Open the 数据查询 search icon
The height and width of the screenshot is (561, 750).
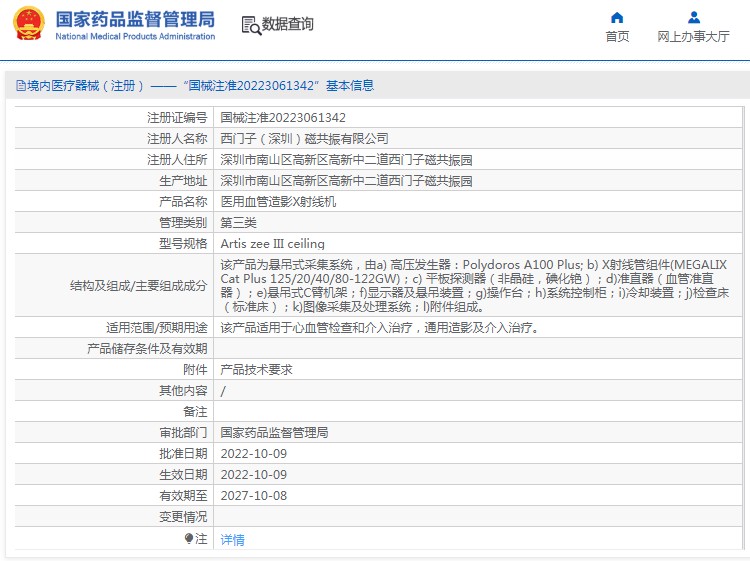251,25
